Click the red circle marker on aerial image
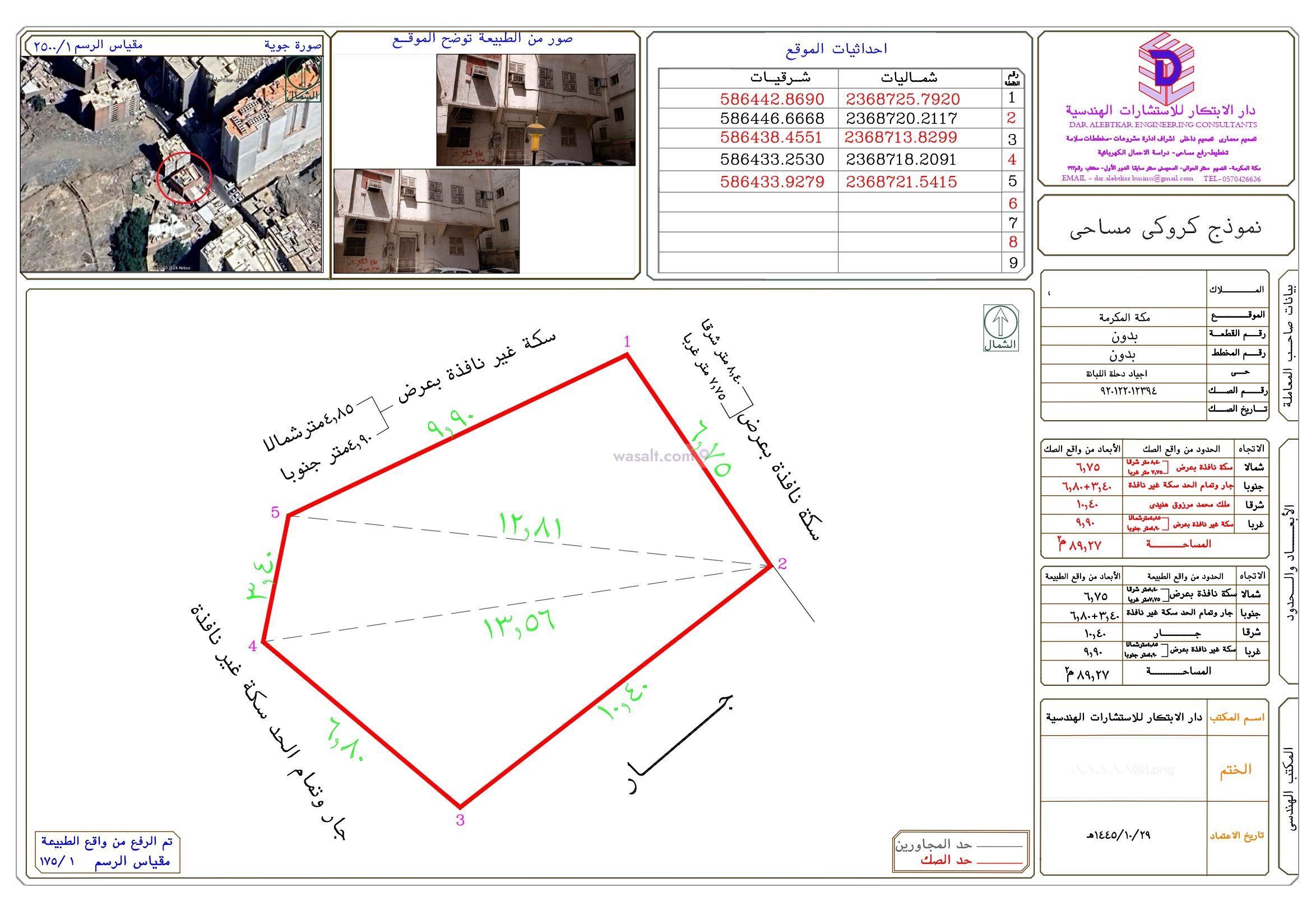 pyautogui.click(x=184, y=178)
